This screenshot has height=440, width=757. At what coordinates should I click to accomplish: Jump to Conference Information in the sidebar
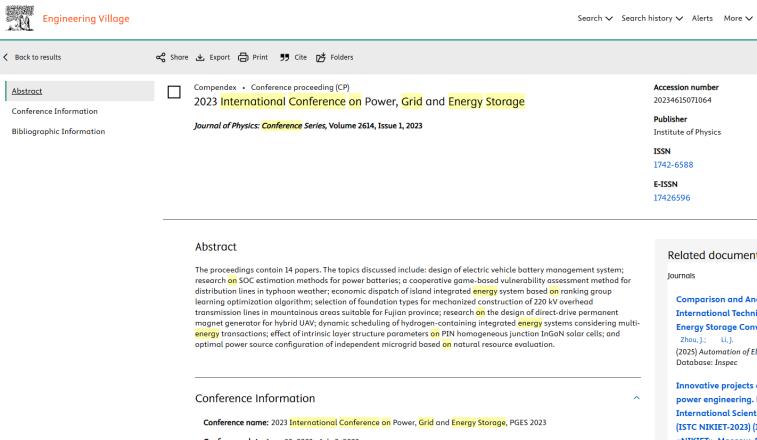[55, 111]
